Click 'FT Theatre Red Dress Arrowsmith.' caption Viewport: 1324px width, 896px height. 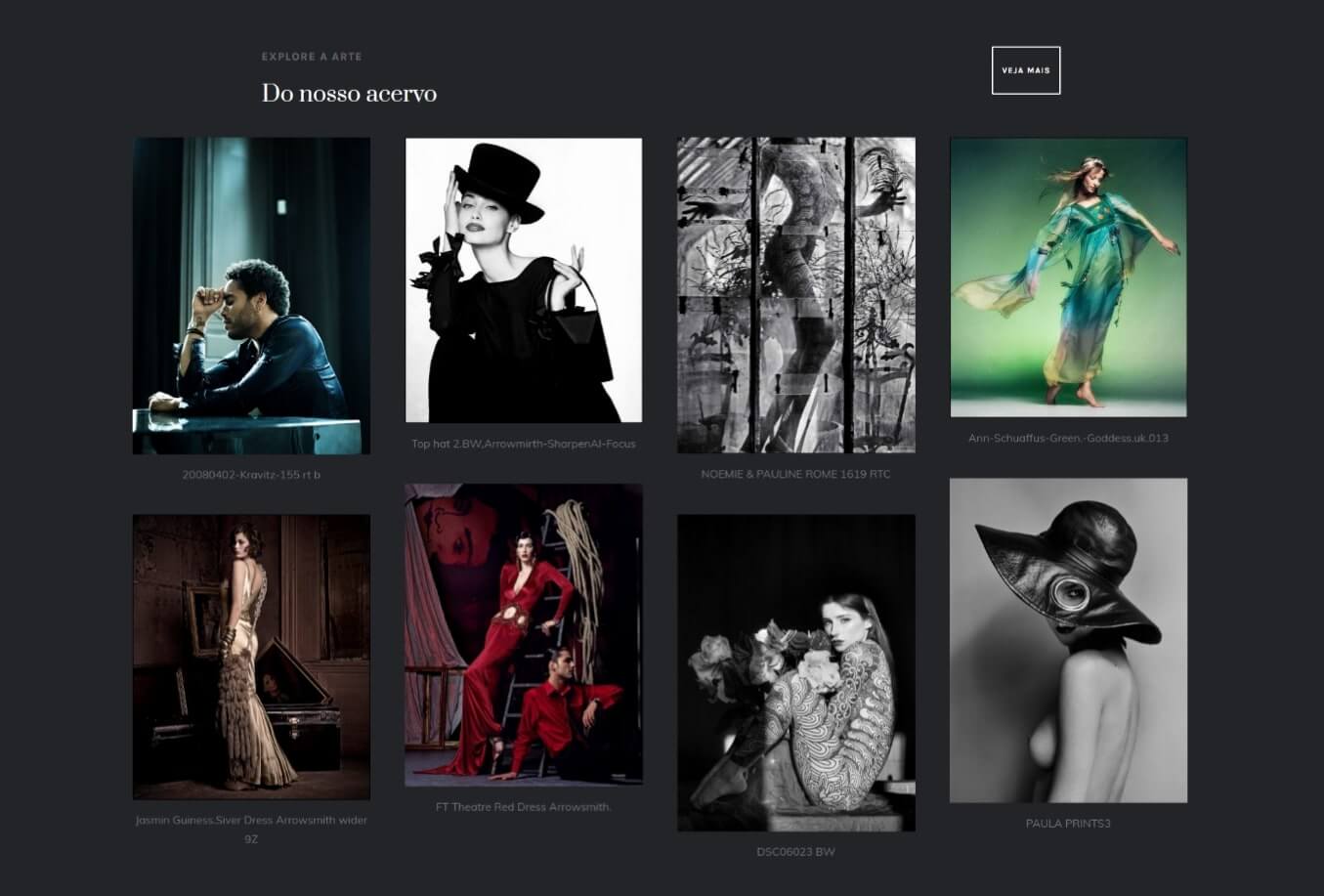tap(524, 807)
